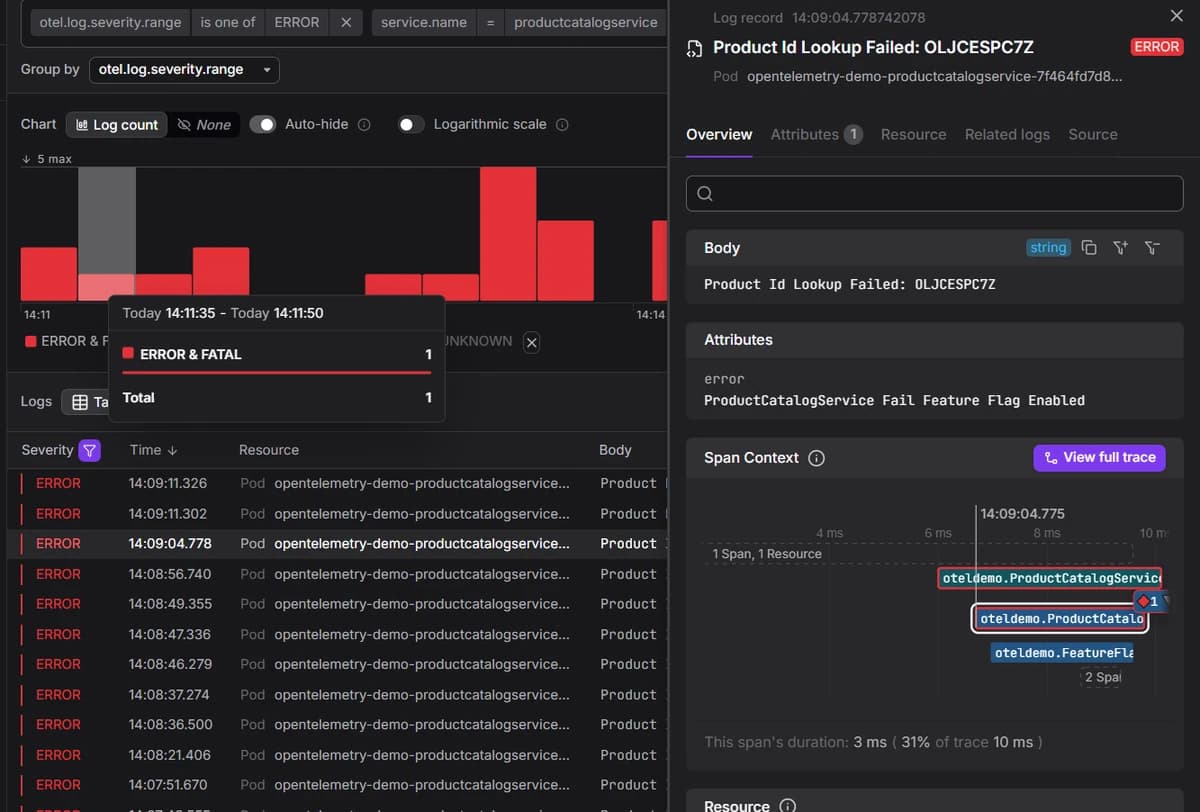Select the otel.demo.ProductCatalogService root span

[x=1050, y=579]
